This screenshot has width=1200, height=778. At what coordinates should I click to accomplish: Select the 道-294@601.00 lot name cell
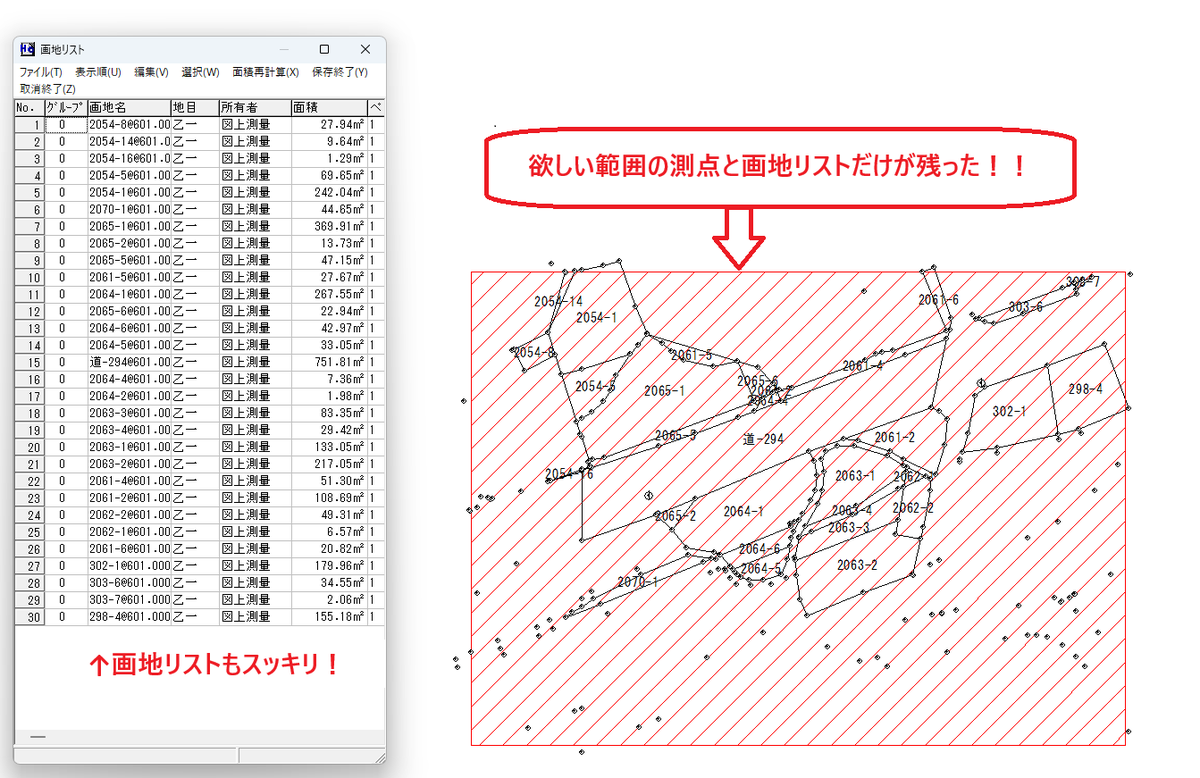pos(129,362)
